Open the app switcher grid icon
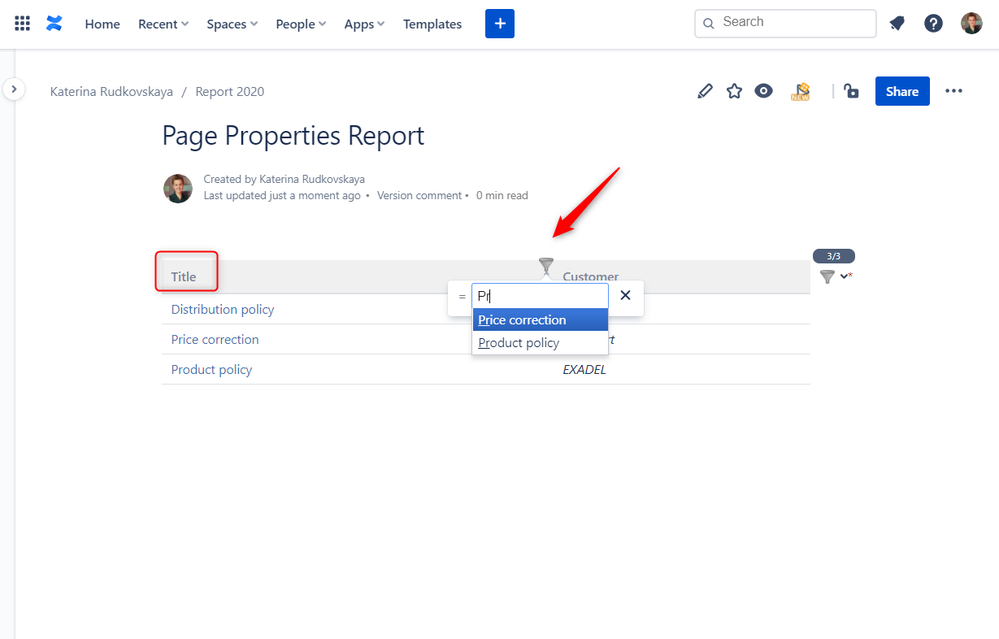 [x=22, y=24]
